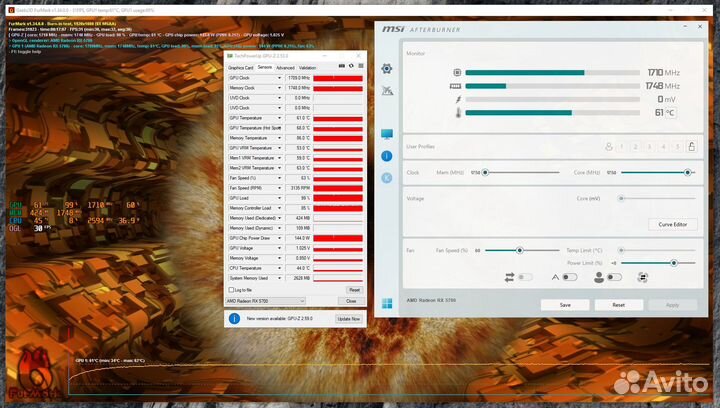Click the Core (mV) voltage slider handle
The image size is (720, 408).
tap(621, 199)
